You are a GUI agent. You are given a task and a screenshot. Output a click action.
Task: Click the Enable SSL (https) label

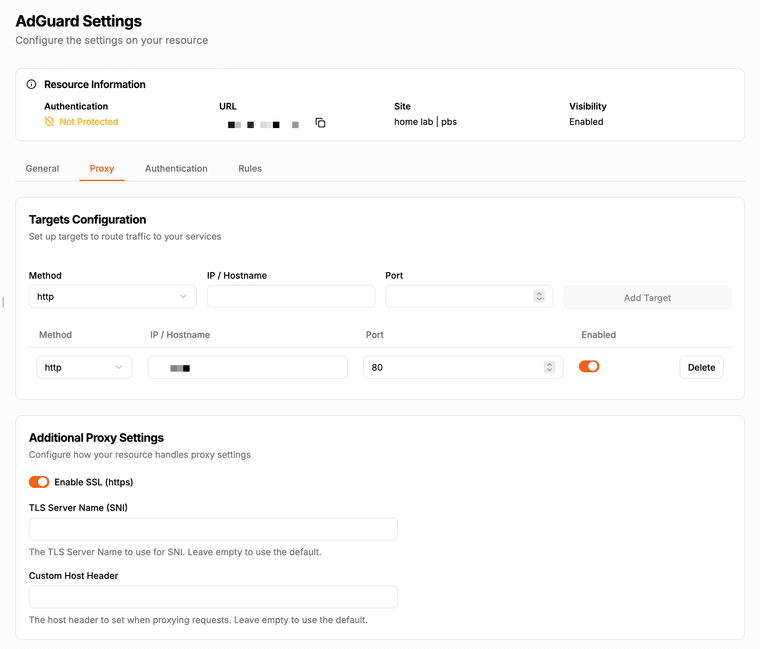[94, 482]
